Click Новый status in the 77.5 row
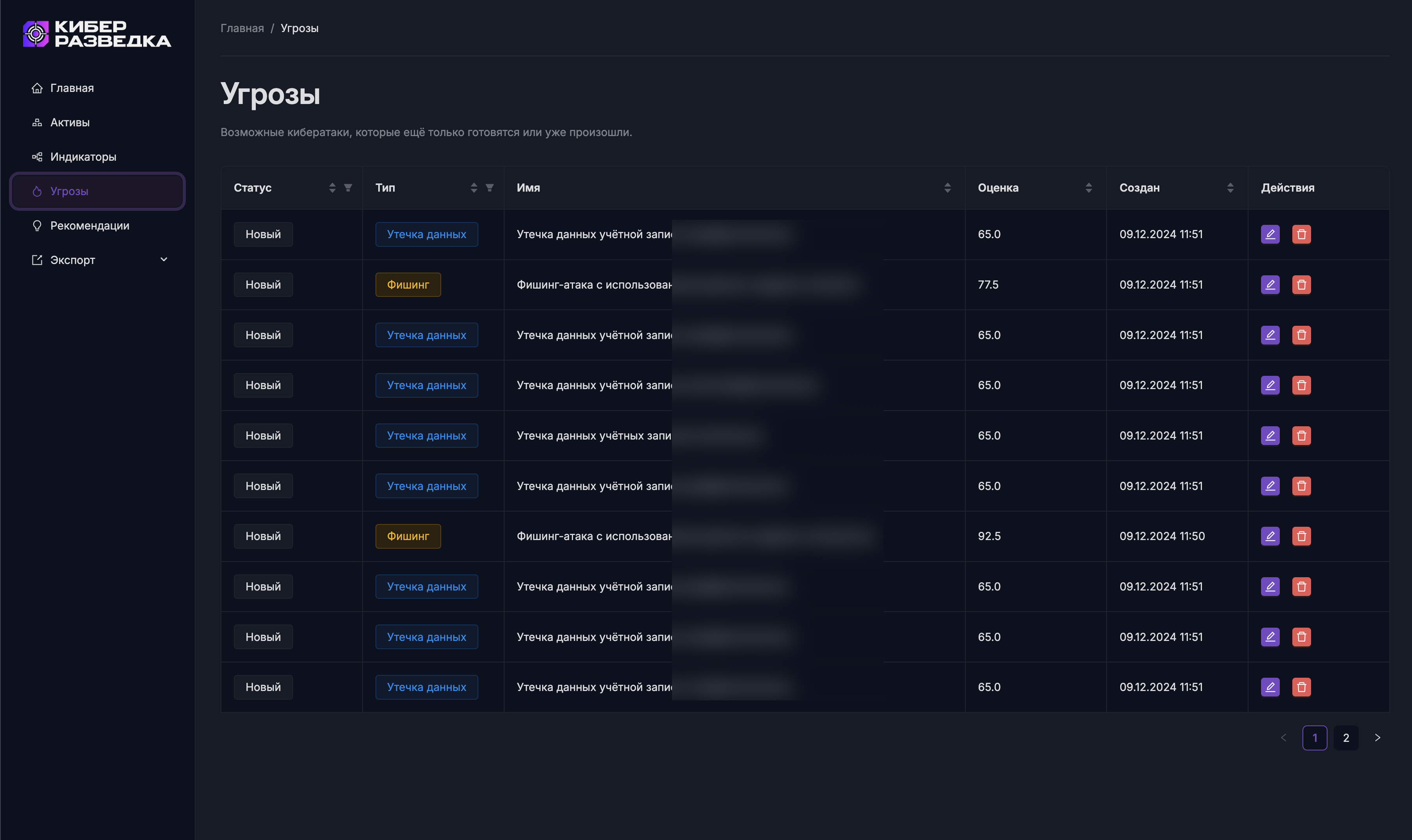The width and height of the screenshot is (1412, 840). (x=263, y=285)
